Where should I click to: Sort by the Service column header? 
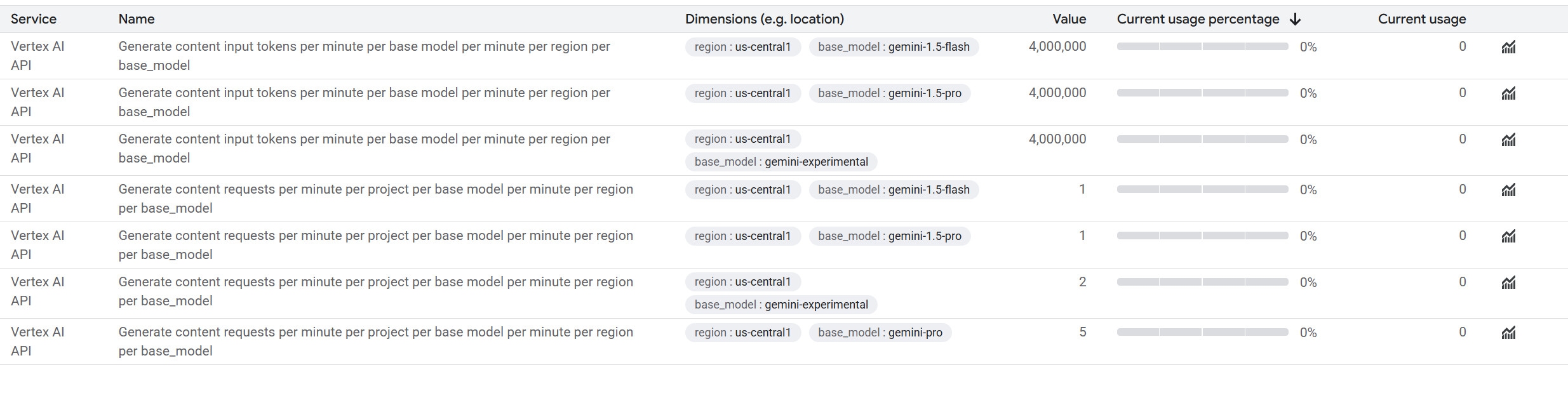[x=34, y=20]
